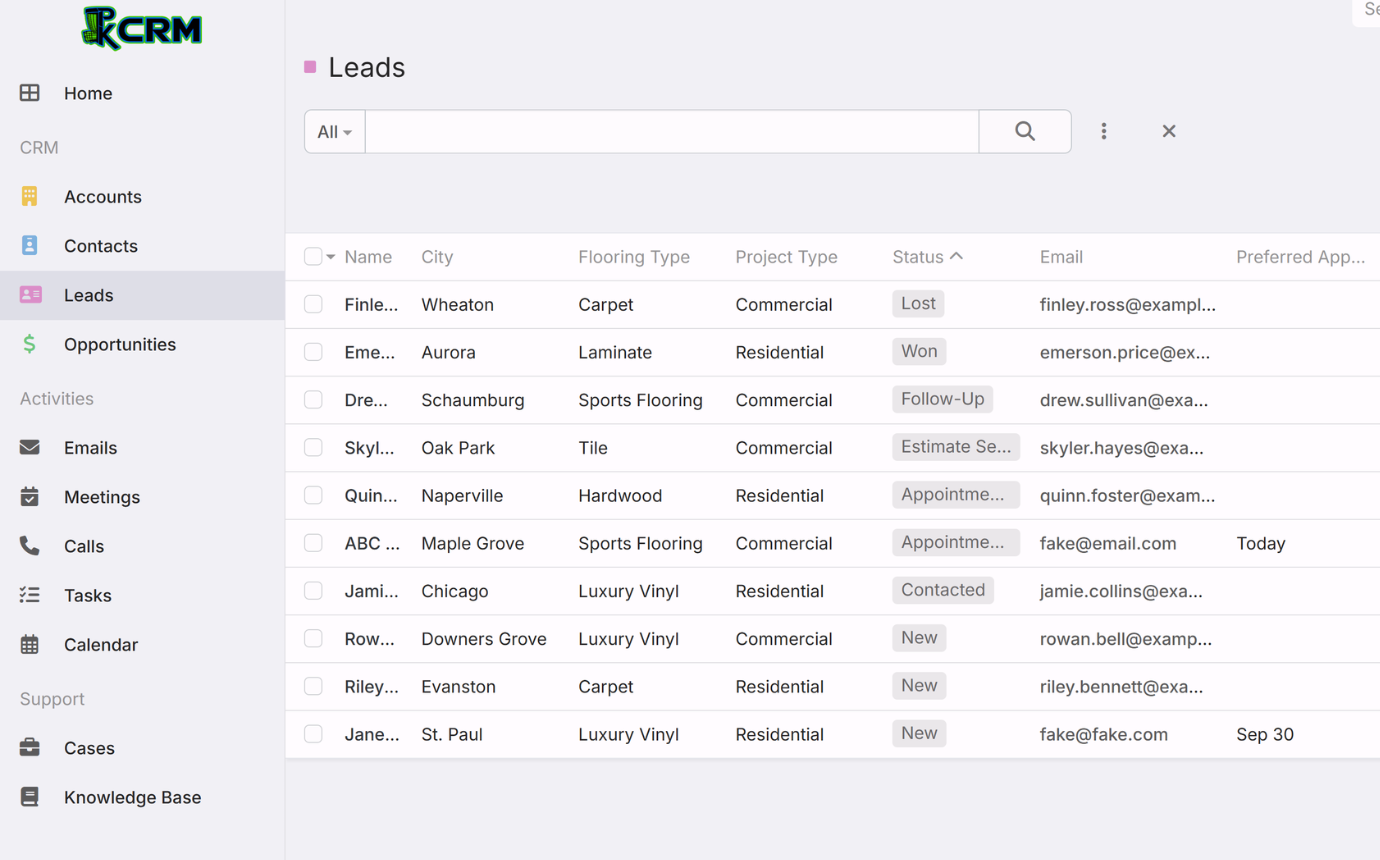The width and height of the screenshot is (1380, 860).
Task: Click the Estimate Se... status badge
Action: 956,447
